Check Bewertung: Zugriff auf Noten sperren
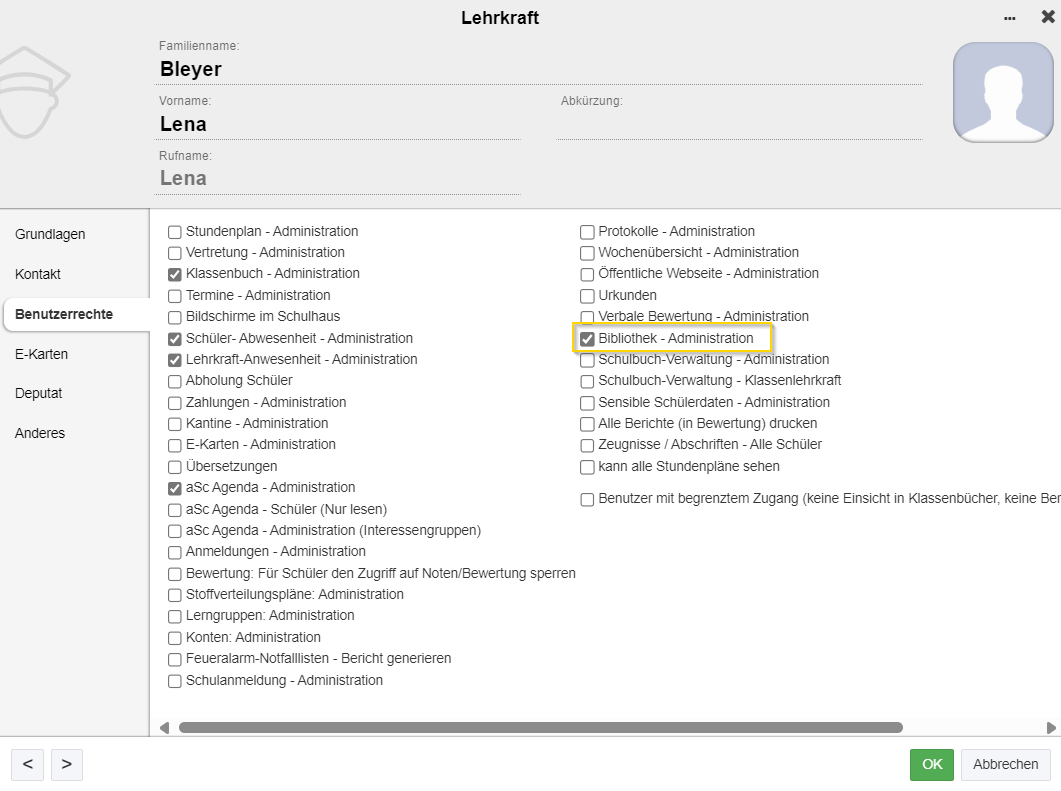 pyautogui.click(x=175, y=574)
